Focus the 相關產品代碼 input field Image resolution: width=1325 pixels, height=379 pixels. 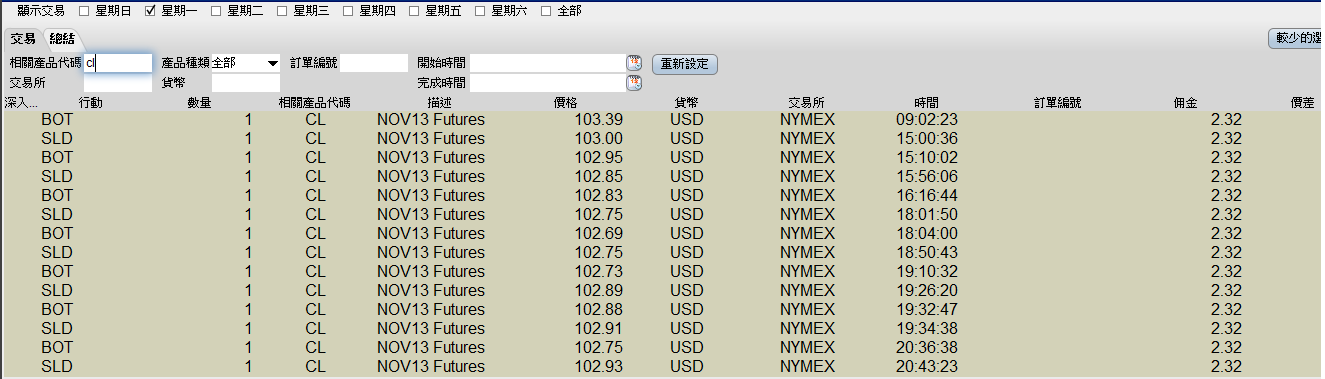[118, 63]
